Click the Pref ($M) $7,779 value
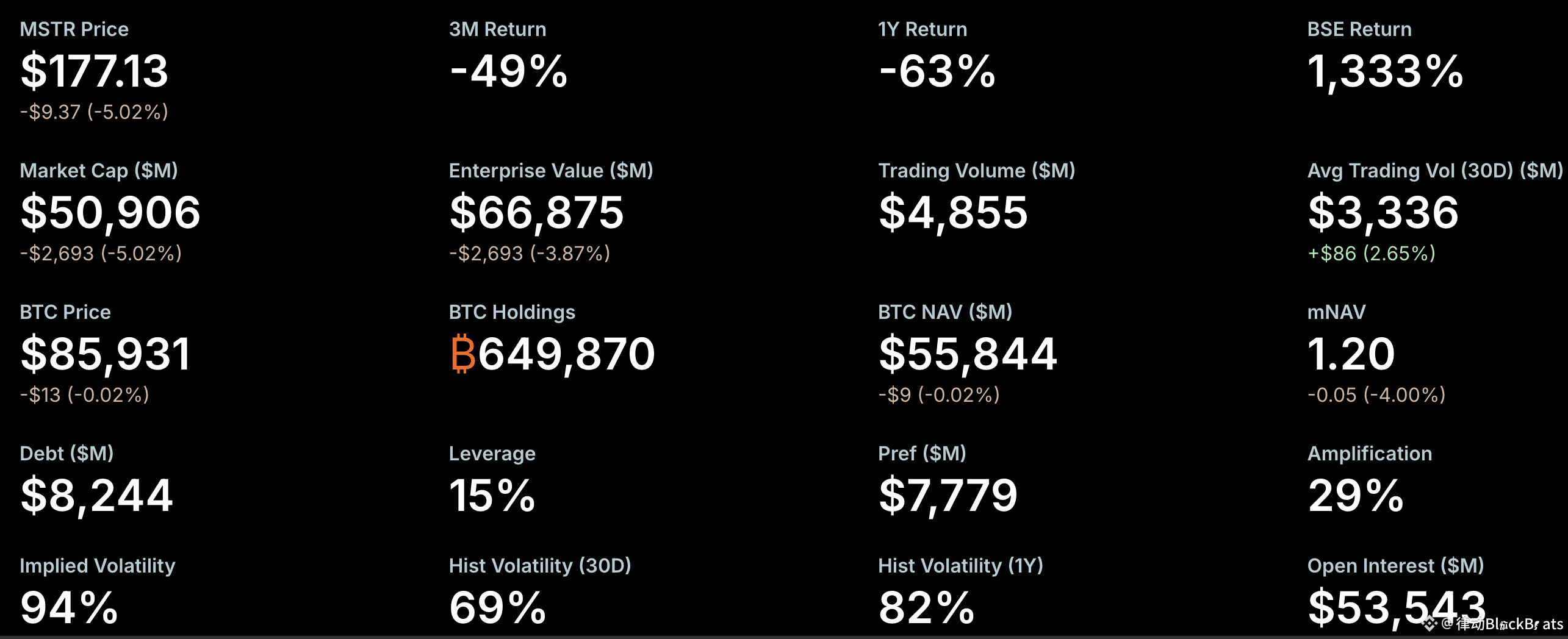The width and height of the screenshot is (1568, 639). click(x=948, y=496)
